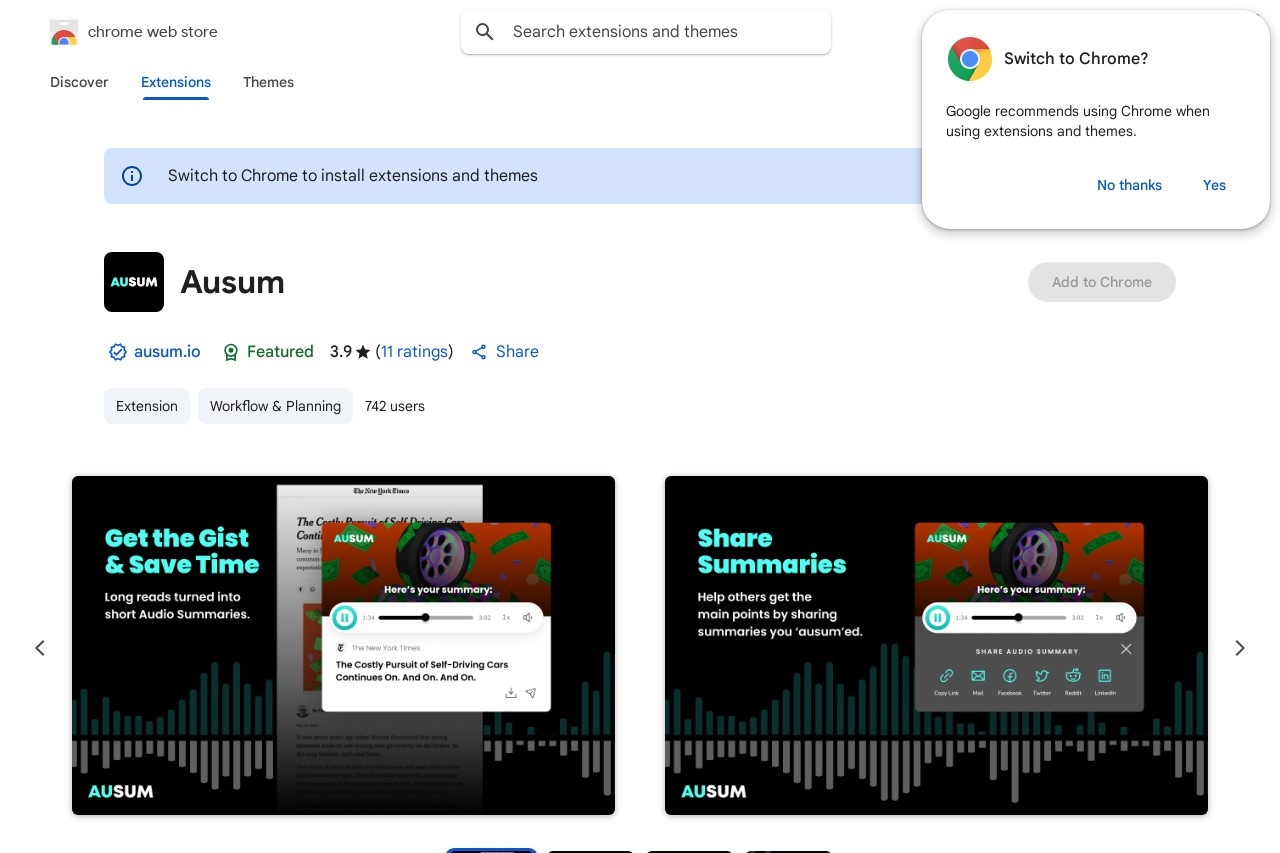Image resolution: width=1280 pixels, height=853 pixels.
Task: Click the Chrome logo in Switch dialog
Action: (x=969, y=59)
